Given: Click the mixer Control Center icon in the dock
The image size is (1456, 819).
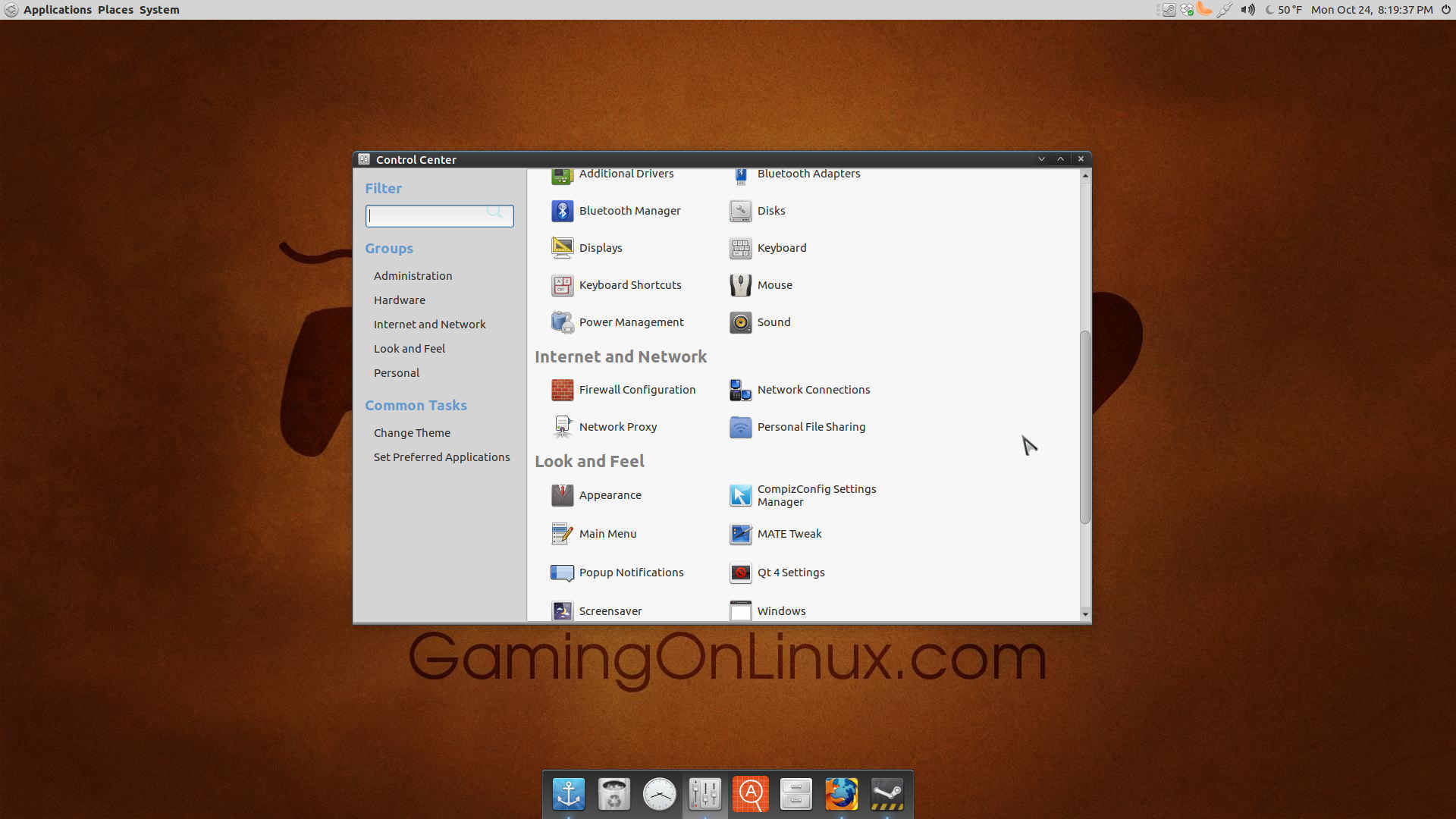Looking at the screenshot, I should coord(705,794).
